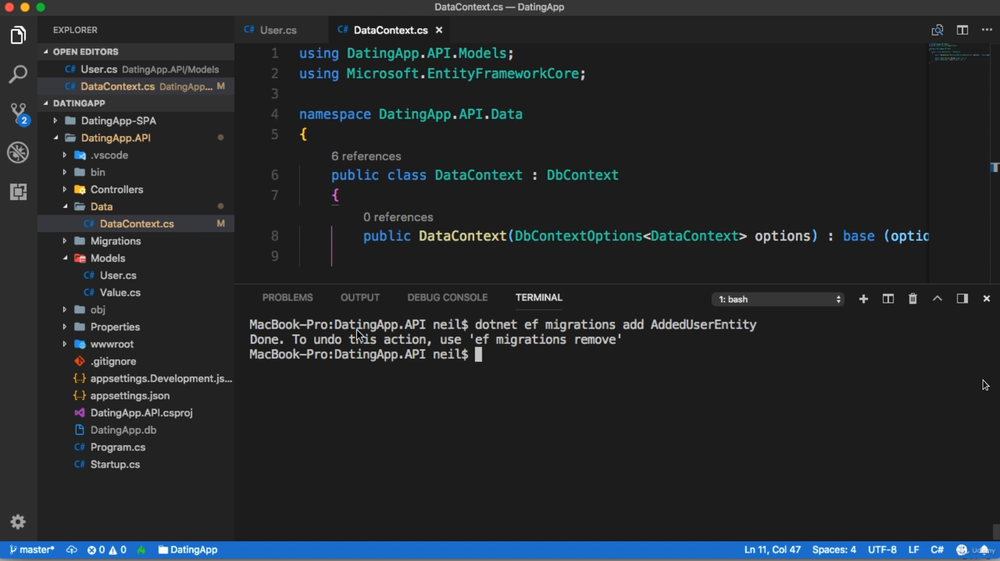Change indentation via Spaces: 4
1000x561 pixels.
(834, 550)
